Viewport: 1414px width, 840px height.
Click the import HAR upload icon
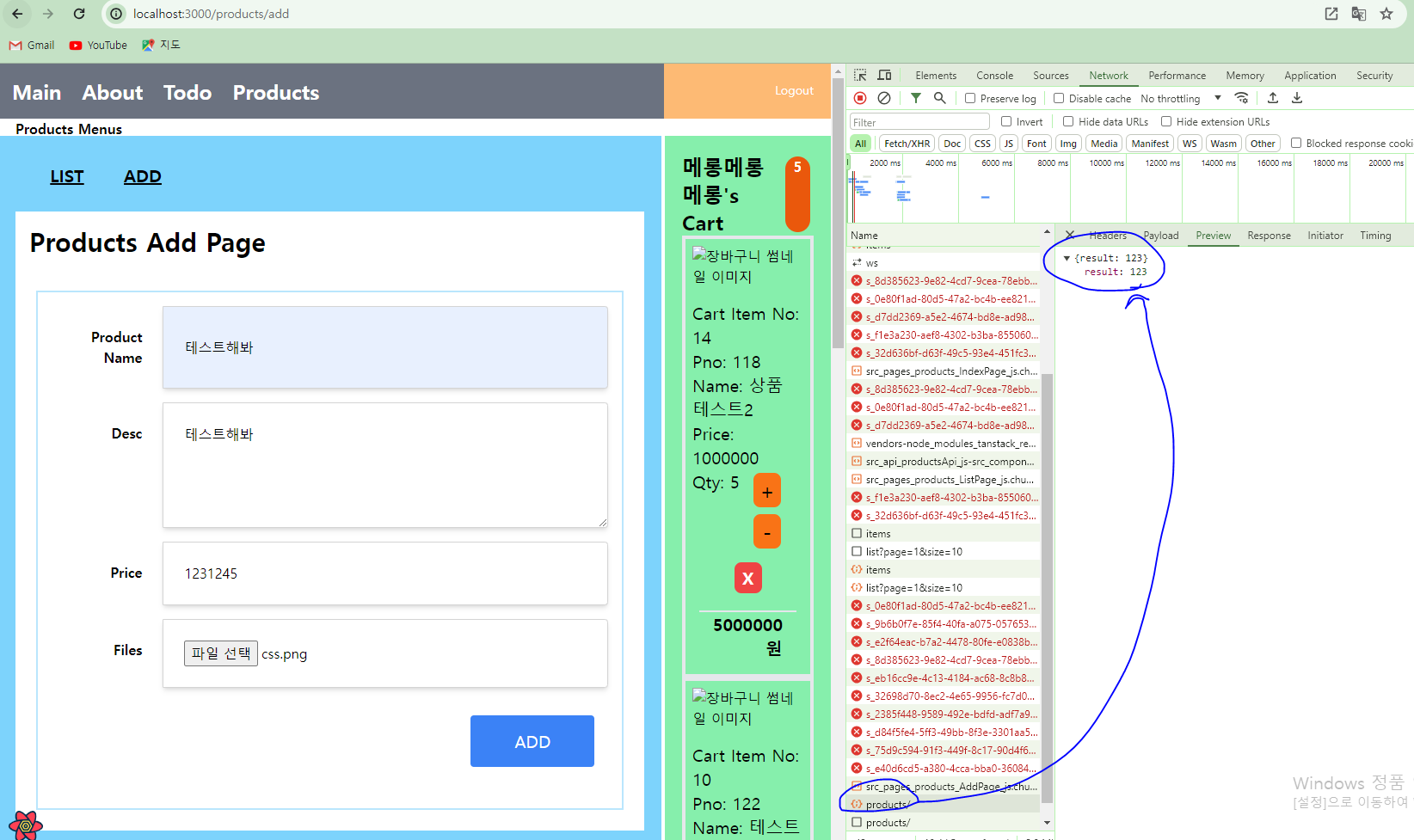[1273, 98]
